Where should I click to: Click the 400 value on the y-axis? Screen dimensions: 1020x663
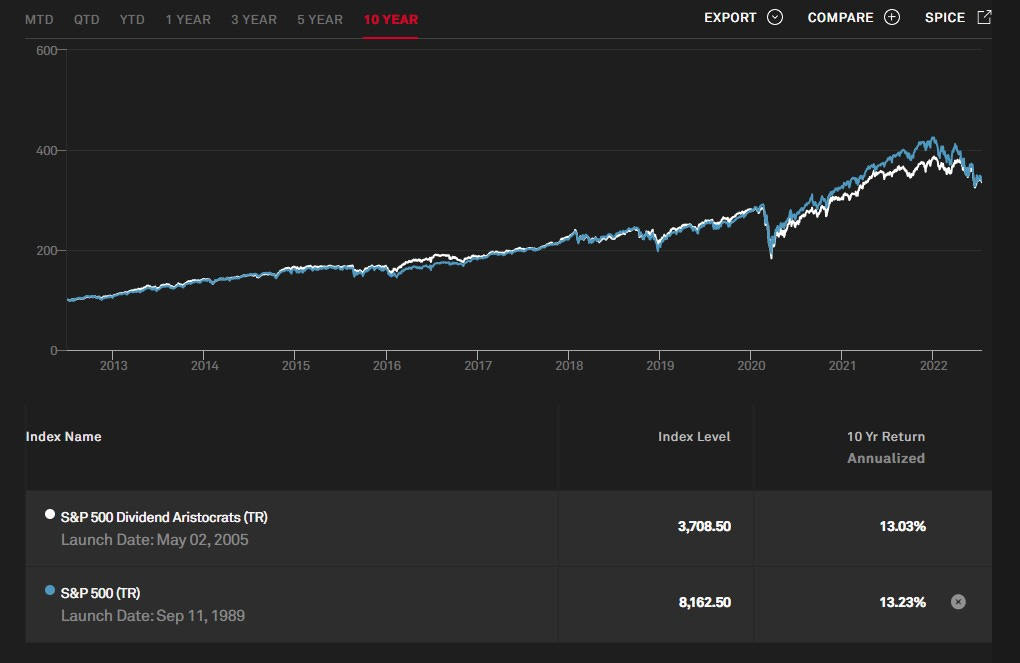47,150
